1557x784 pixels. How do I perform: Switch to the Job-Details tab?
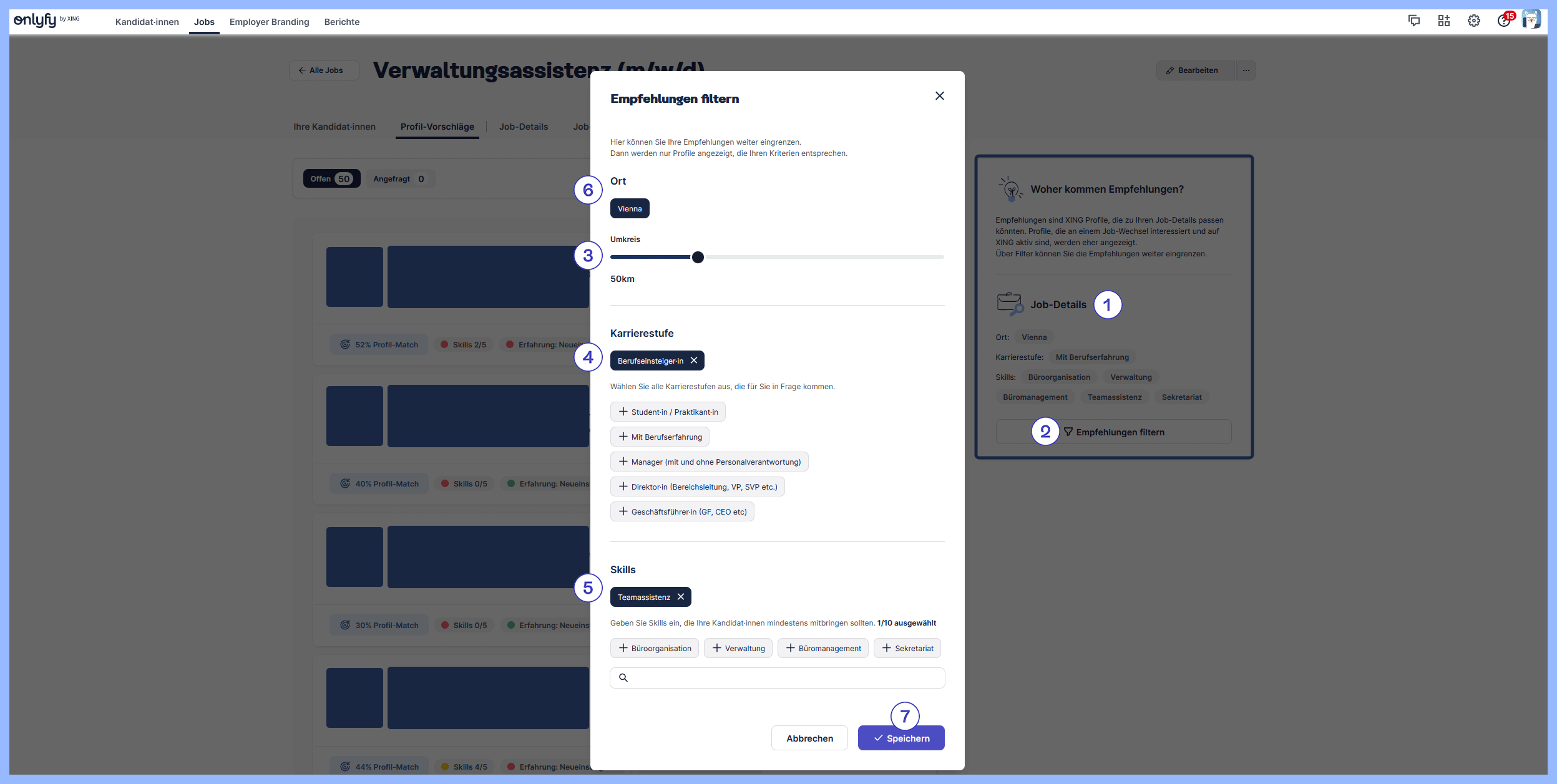[523, 127]
